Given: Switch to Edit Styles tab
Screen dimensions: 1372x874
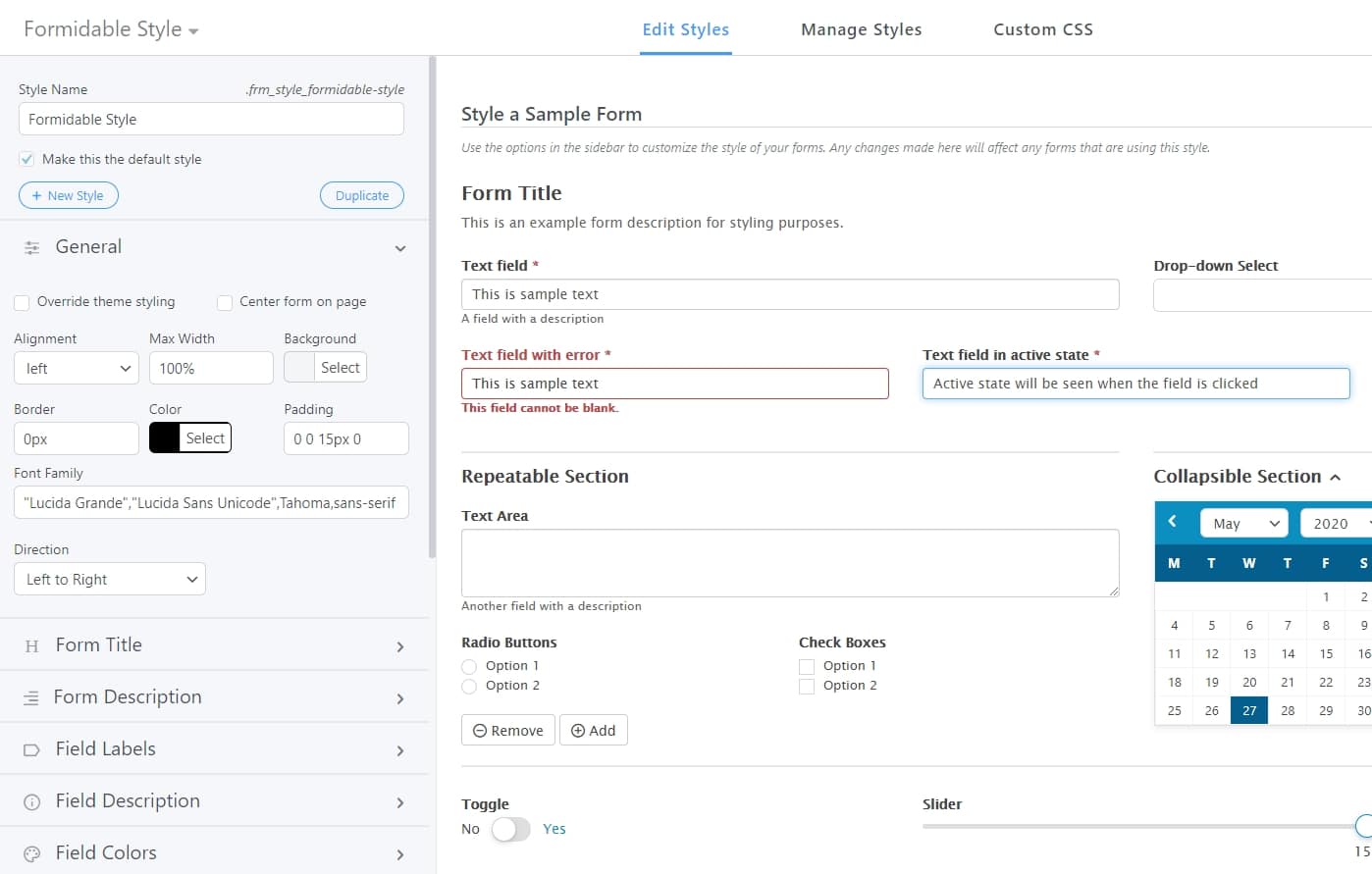Looking at the screenshot, I should (x=685, y=29).
